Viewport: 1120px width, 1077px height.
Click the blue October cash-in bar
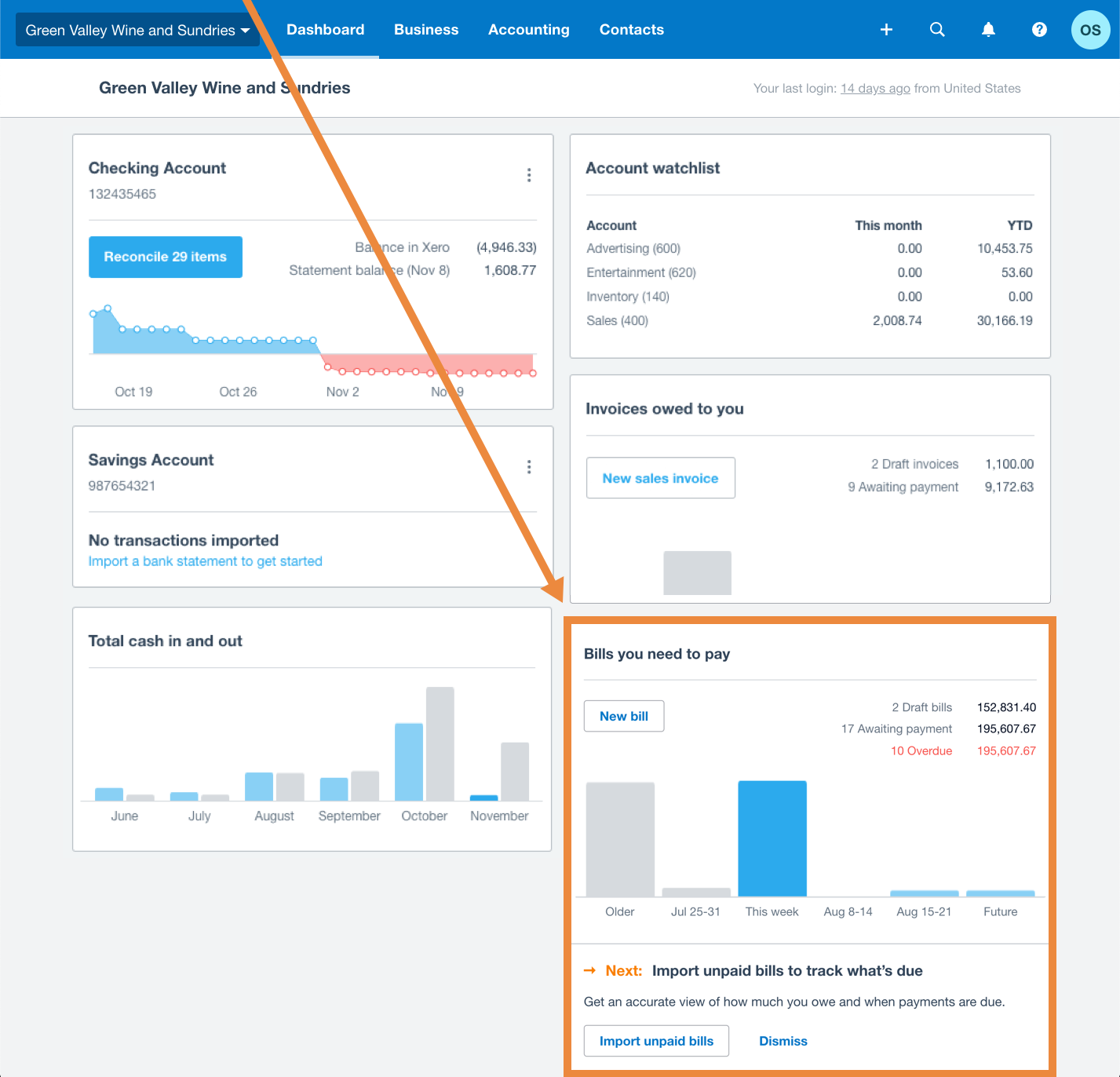pos(409,762)
